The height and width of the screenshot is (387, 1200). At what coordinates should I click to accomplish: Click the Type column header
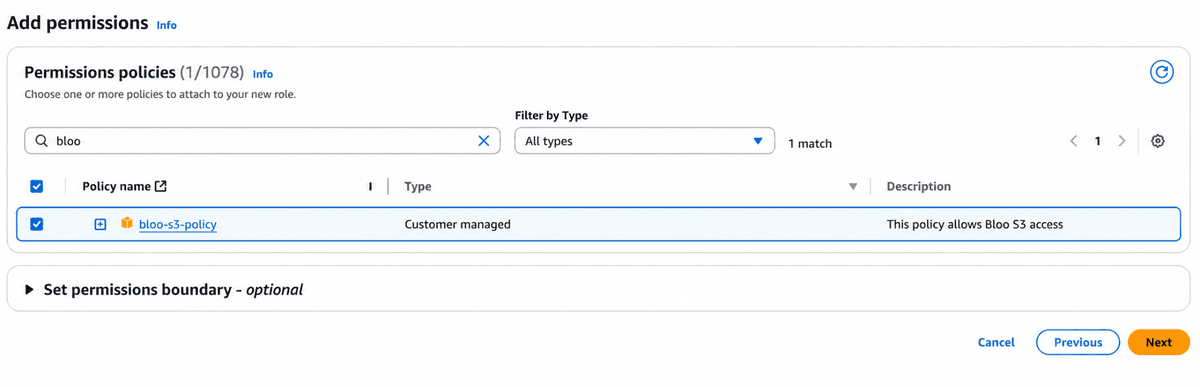[x=418, y=186]
